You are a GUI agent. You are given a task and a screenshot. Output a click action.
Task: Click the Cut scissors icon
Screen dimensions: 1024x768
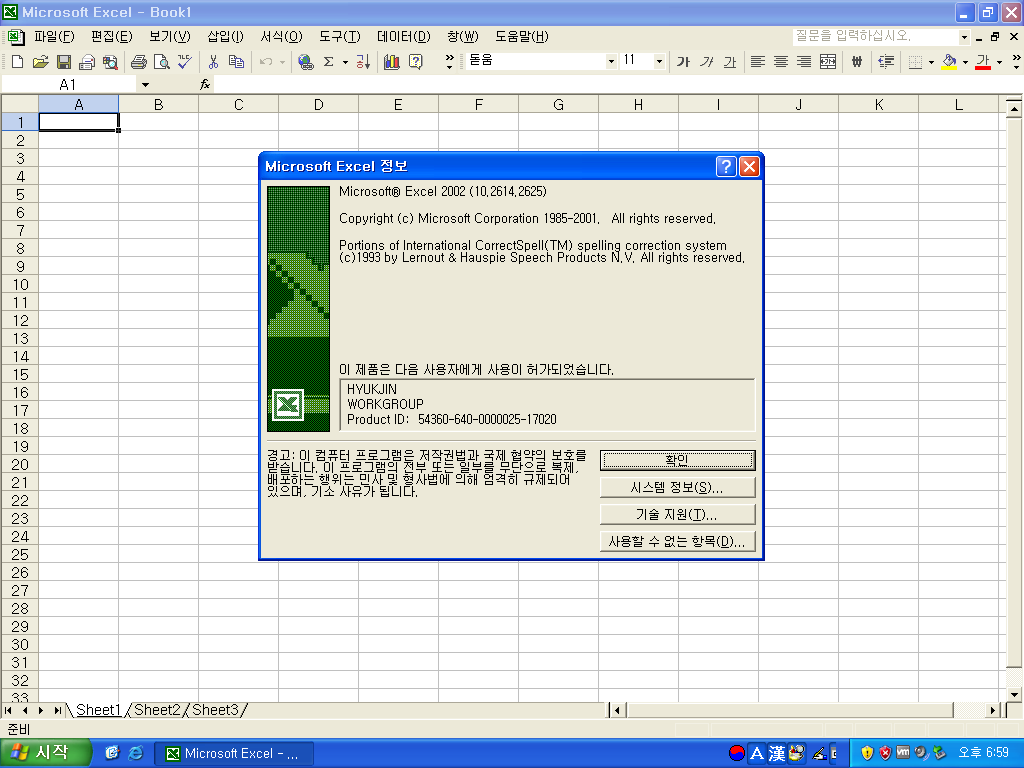tap(213, 62)
